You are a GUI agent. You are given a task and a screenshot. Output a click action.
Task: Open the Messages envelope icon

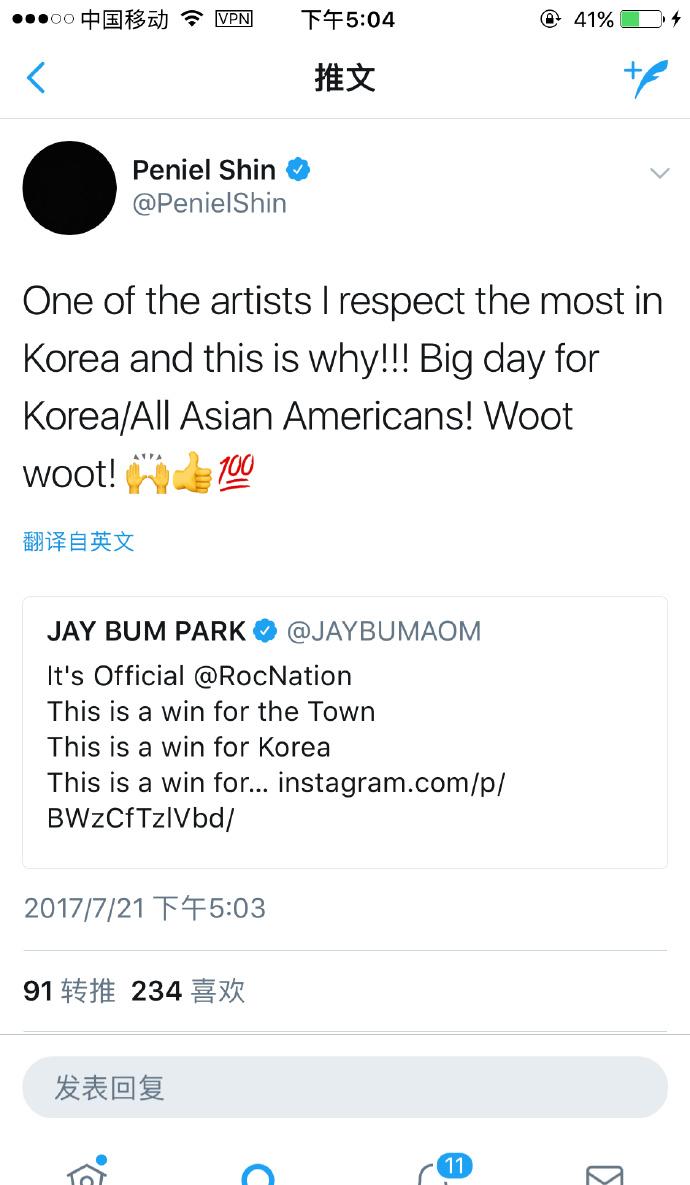(605, 1176)
